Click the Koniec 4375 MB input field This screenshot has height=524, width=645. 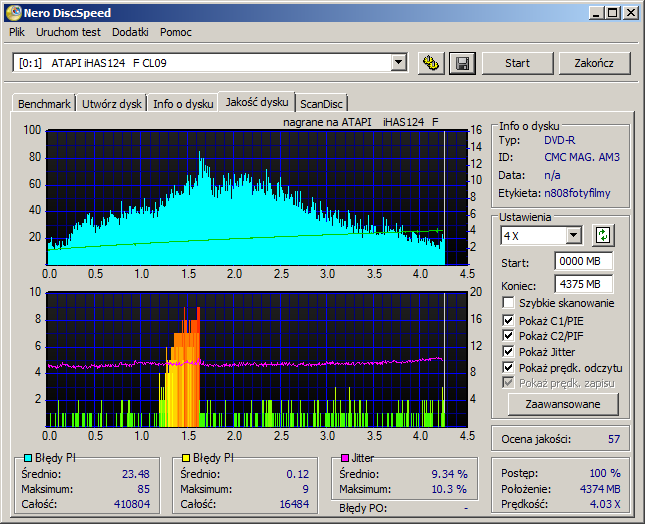point(583,284)
